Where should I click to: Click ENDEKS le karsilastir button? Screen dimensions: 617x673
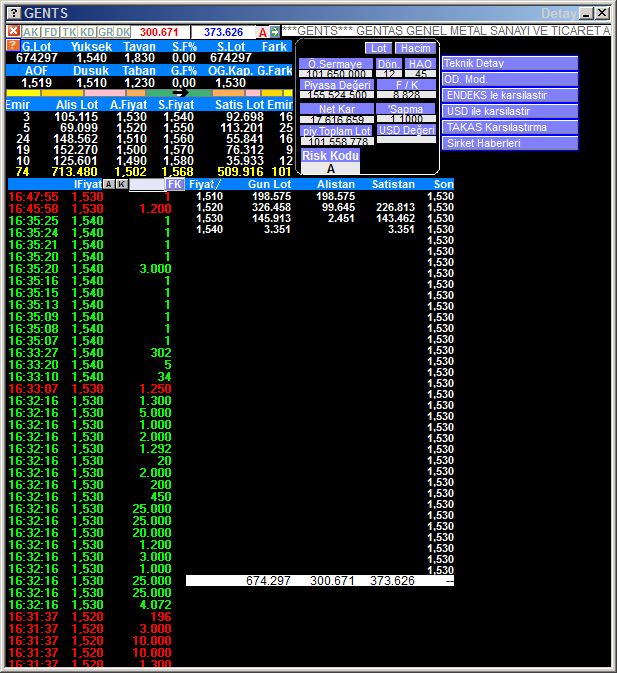pos(510,95)
